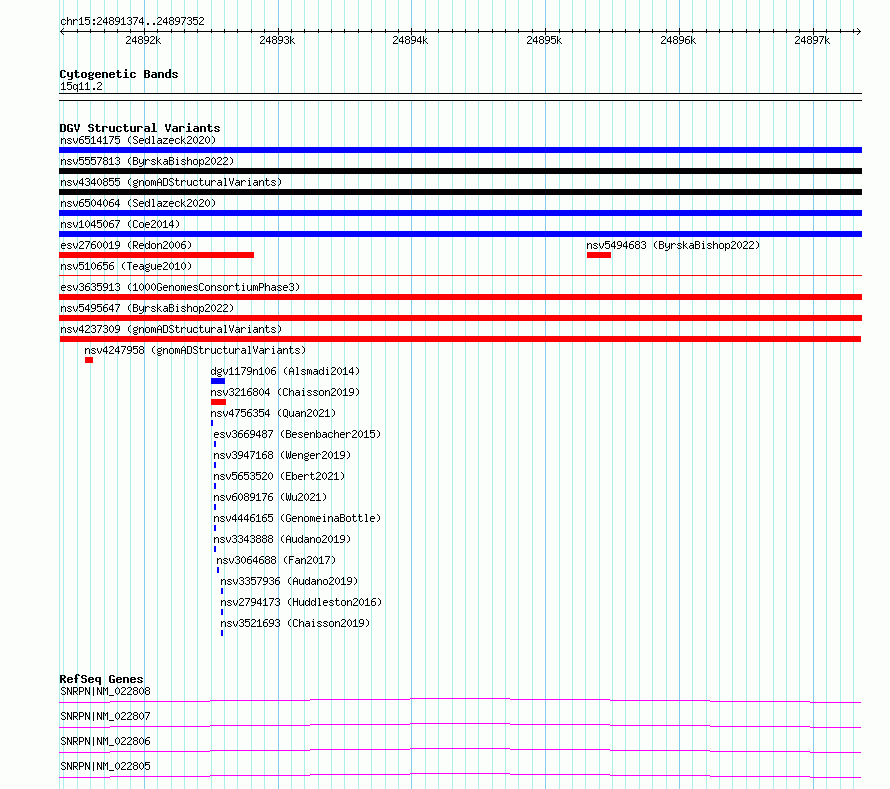Click the small red bar under nsv5494683
890x789 pixels.
tap(599, 255)
